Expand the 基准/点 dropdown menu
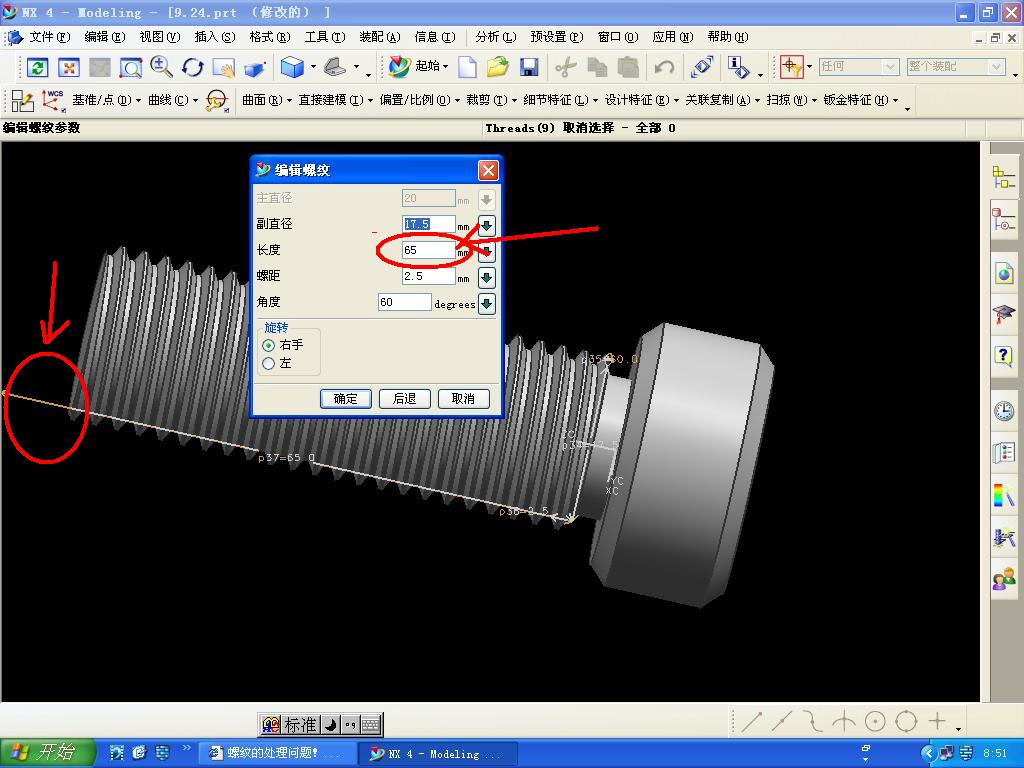1024x768 pixels. click(x=106, y=100)
